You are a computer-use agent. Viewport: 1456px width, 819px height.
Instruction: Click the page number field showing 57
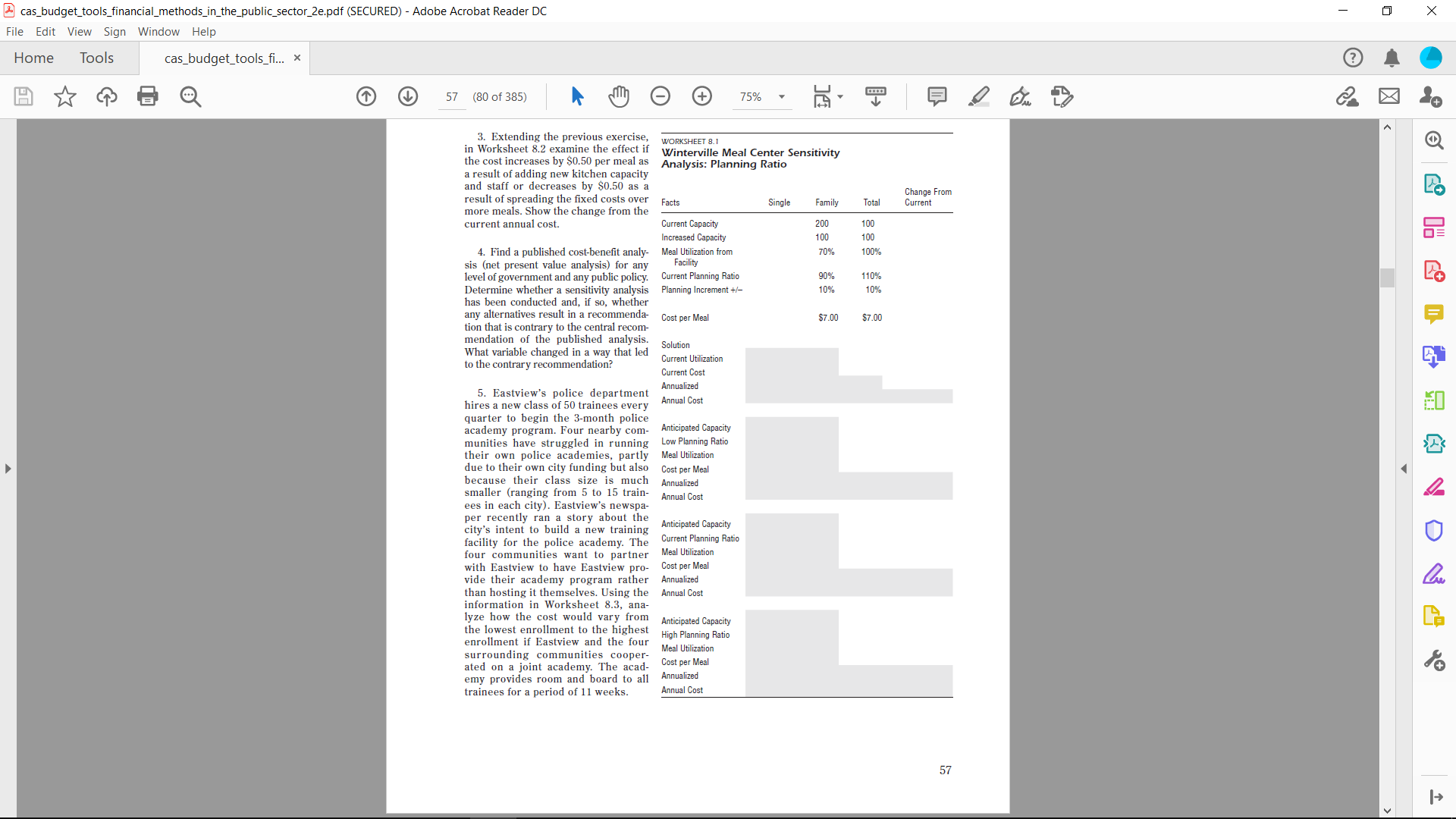click(452, 97)
